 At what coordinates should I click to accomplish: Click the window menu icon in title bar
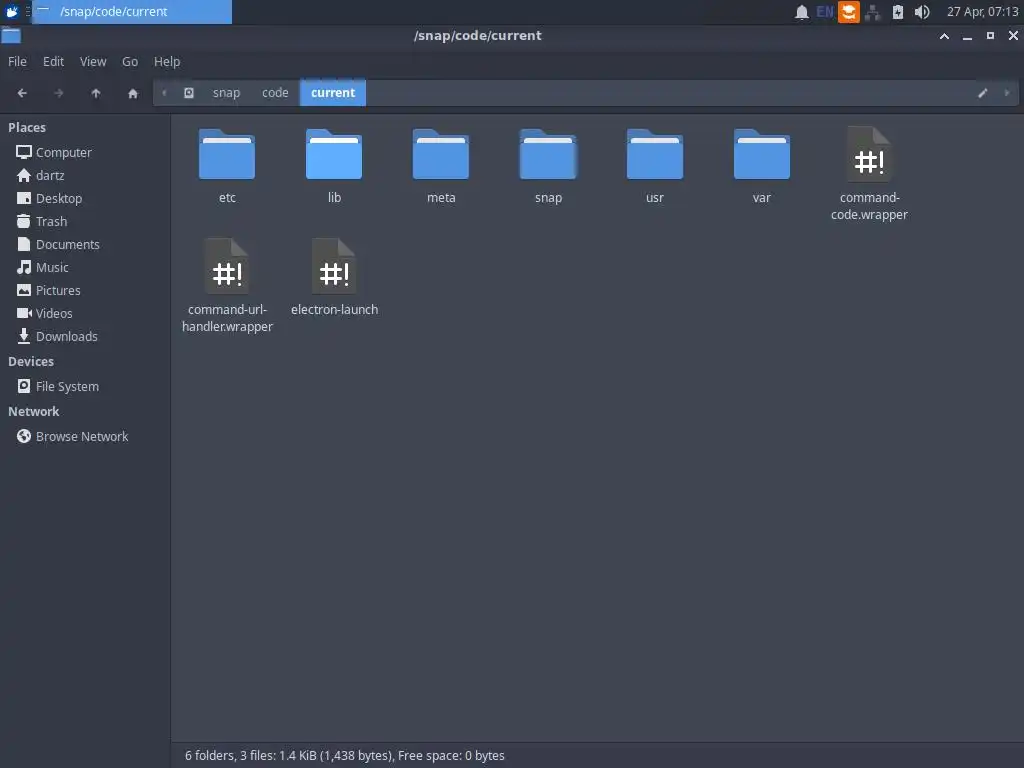[11, 35]
